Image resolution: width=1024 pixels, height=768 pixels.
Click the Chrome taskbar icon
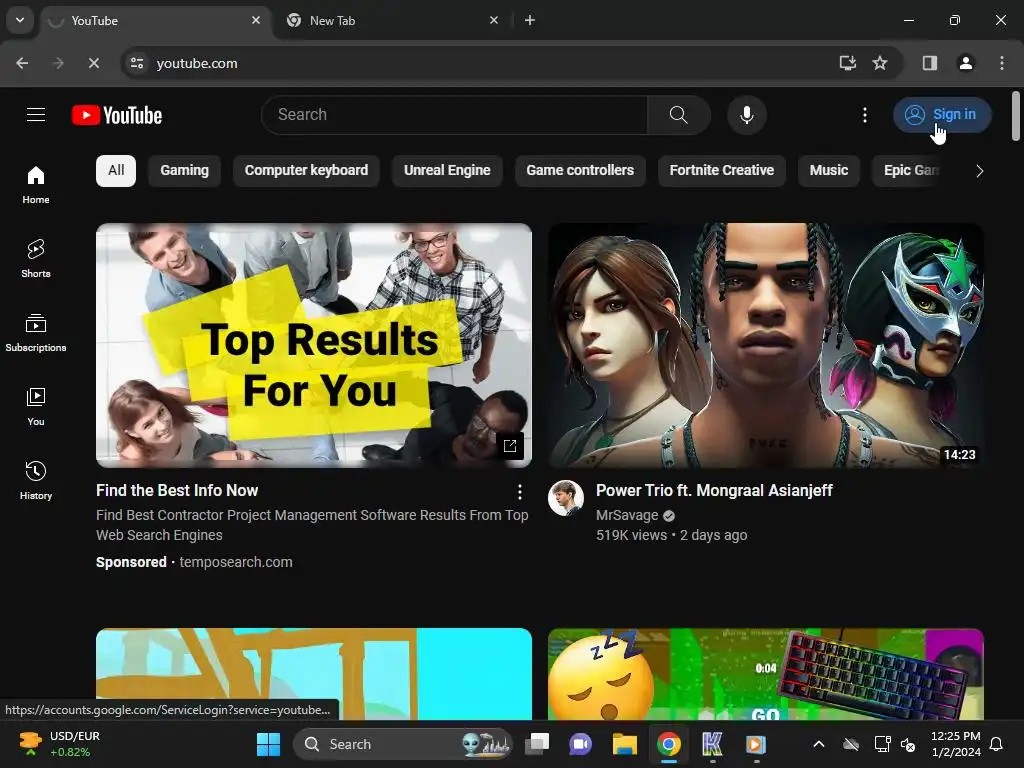pos(669,744)
